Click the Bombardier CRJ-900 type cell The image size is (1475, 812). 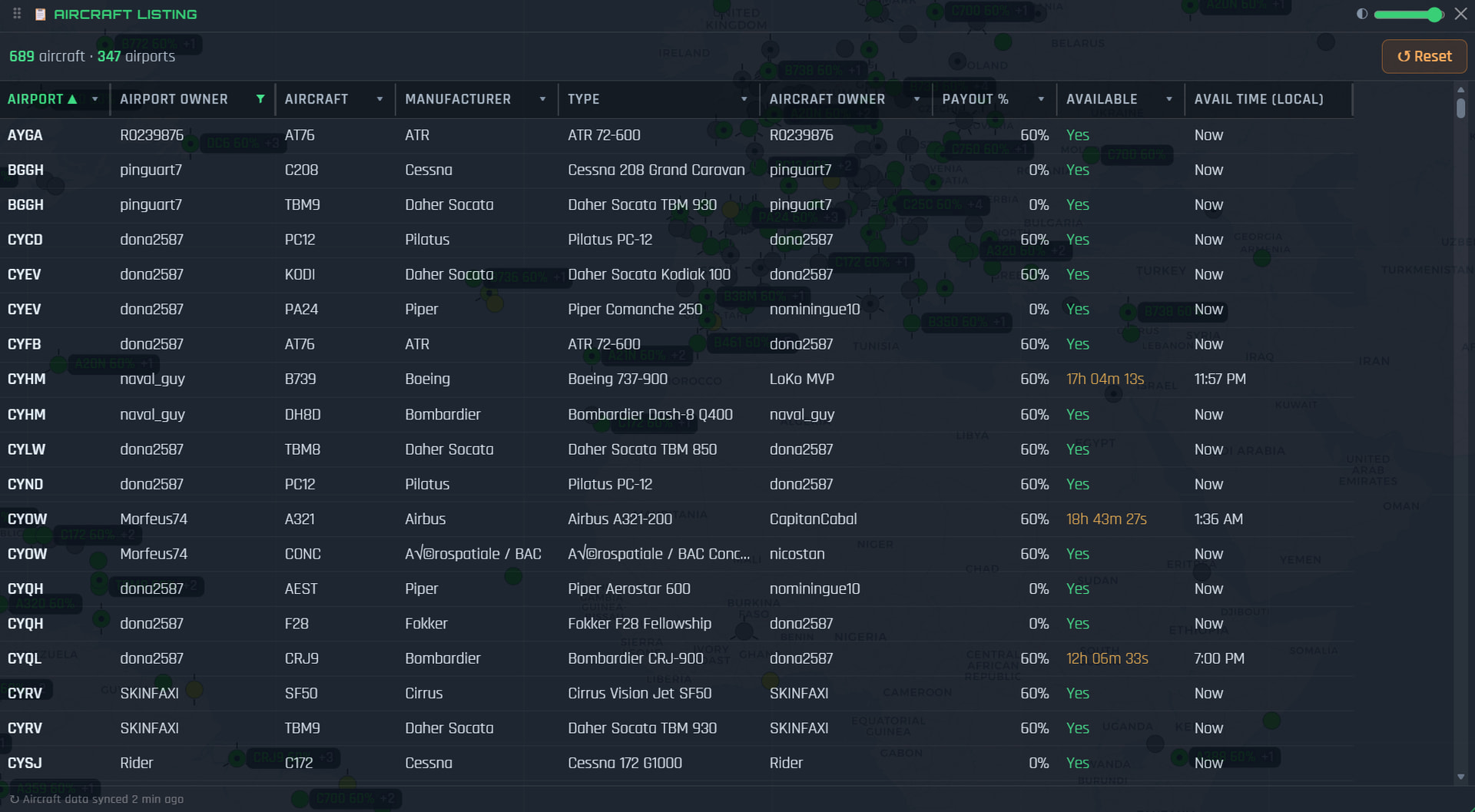[635, 658]
